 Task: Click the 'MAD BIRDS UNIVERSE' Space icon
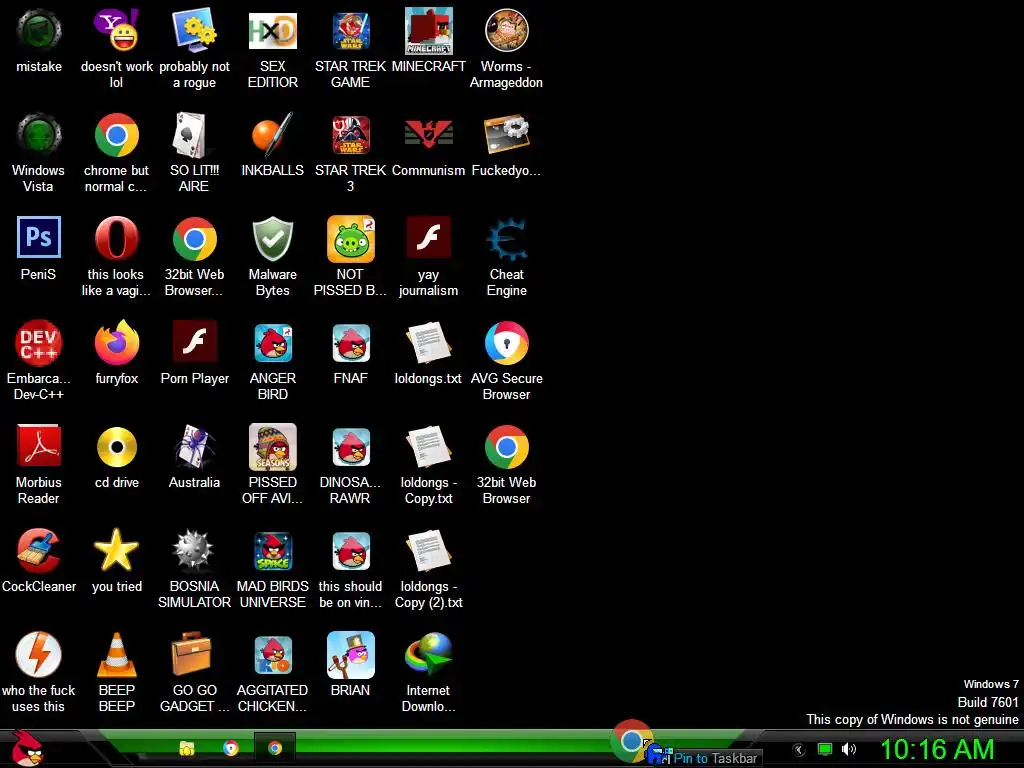(x=272, y=551)
